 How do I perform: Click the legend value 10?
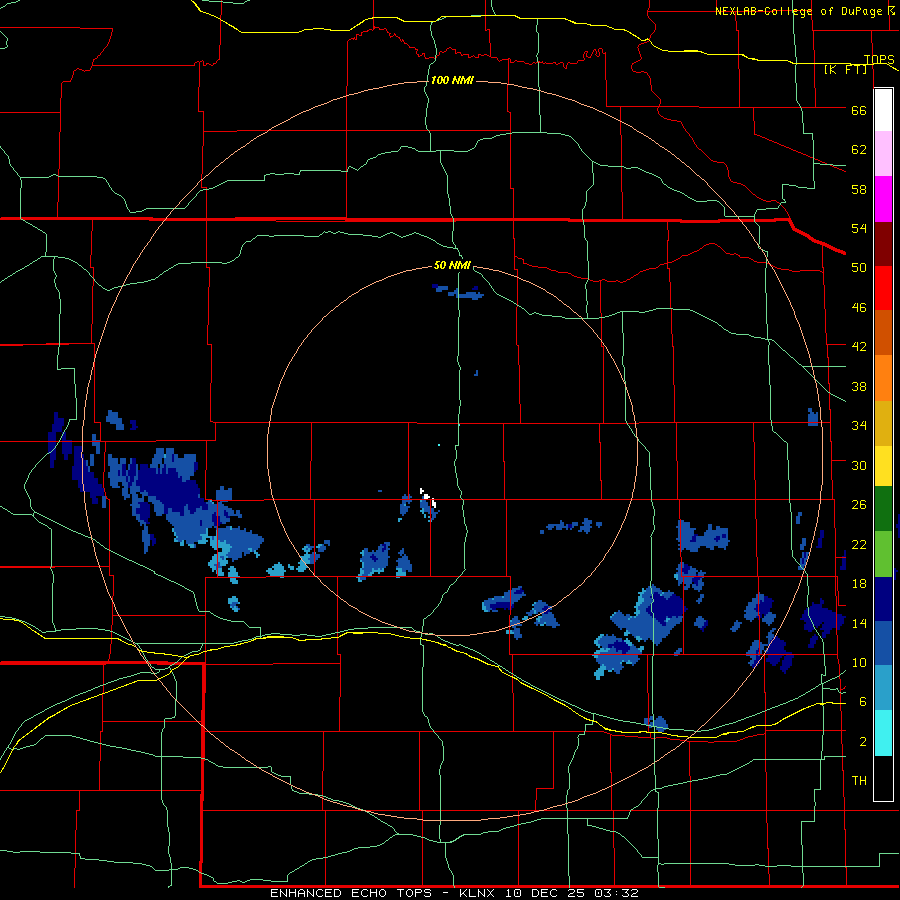coord(859,663)
